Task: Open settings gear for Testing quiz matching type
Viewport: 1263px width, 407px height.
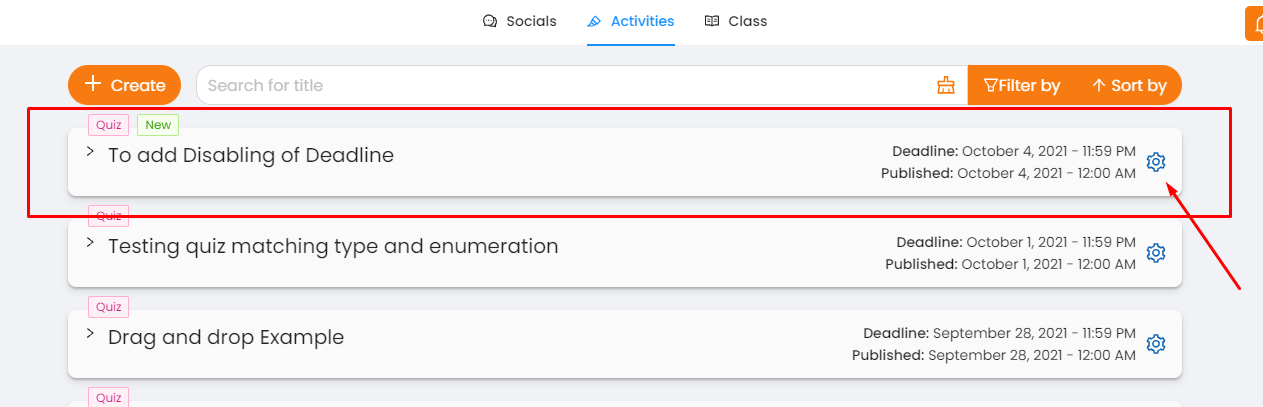Action: [x=1156, y=253]
